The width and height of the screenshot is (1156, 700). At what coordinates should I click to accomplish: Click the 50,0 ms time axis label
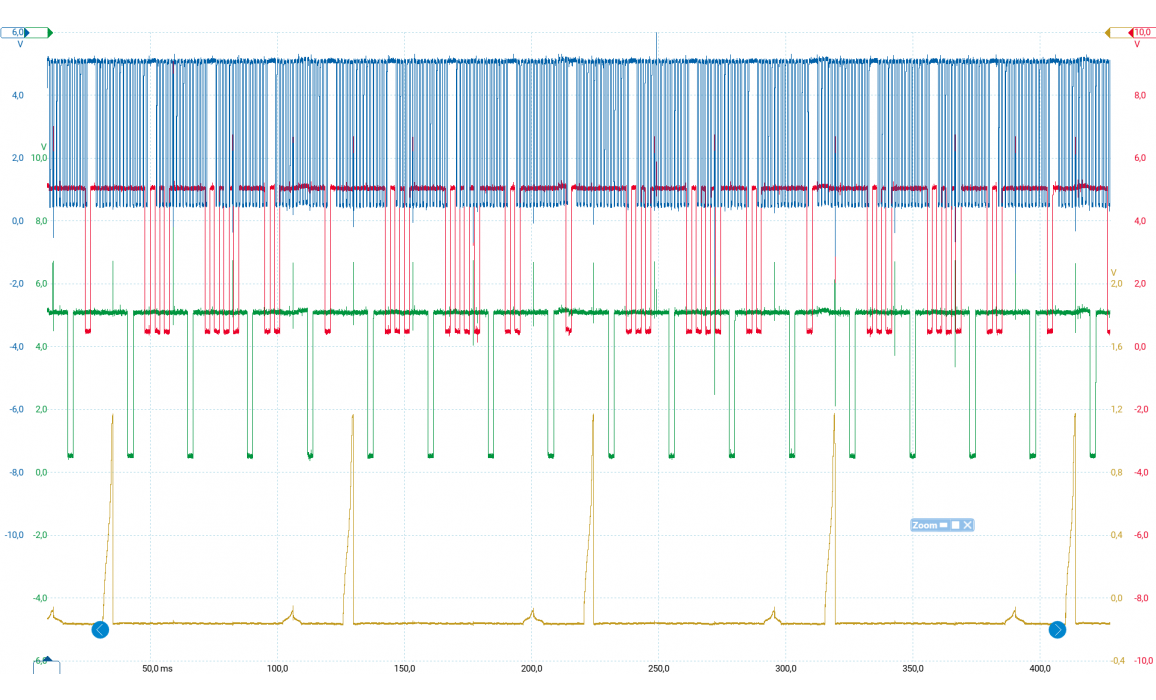pos(157,668)
